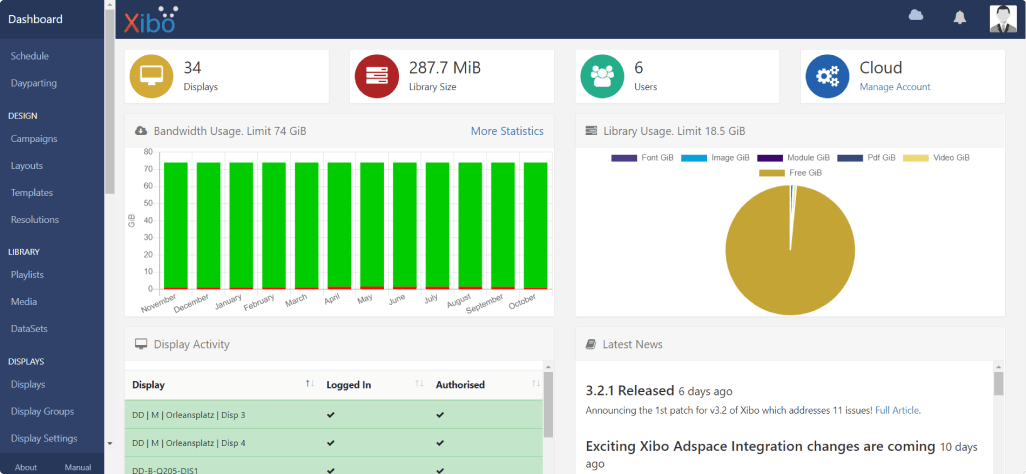1026x474 pixels.
Task: Sort table by Logged In column
Action: pos(419,384)
